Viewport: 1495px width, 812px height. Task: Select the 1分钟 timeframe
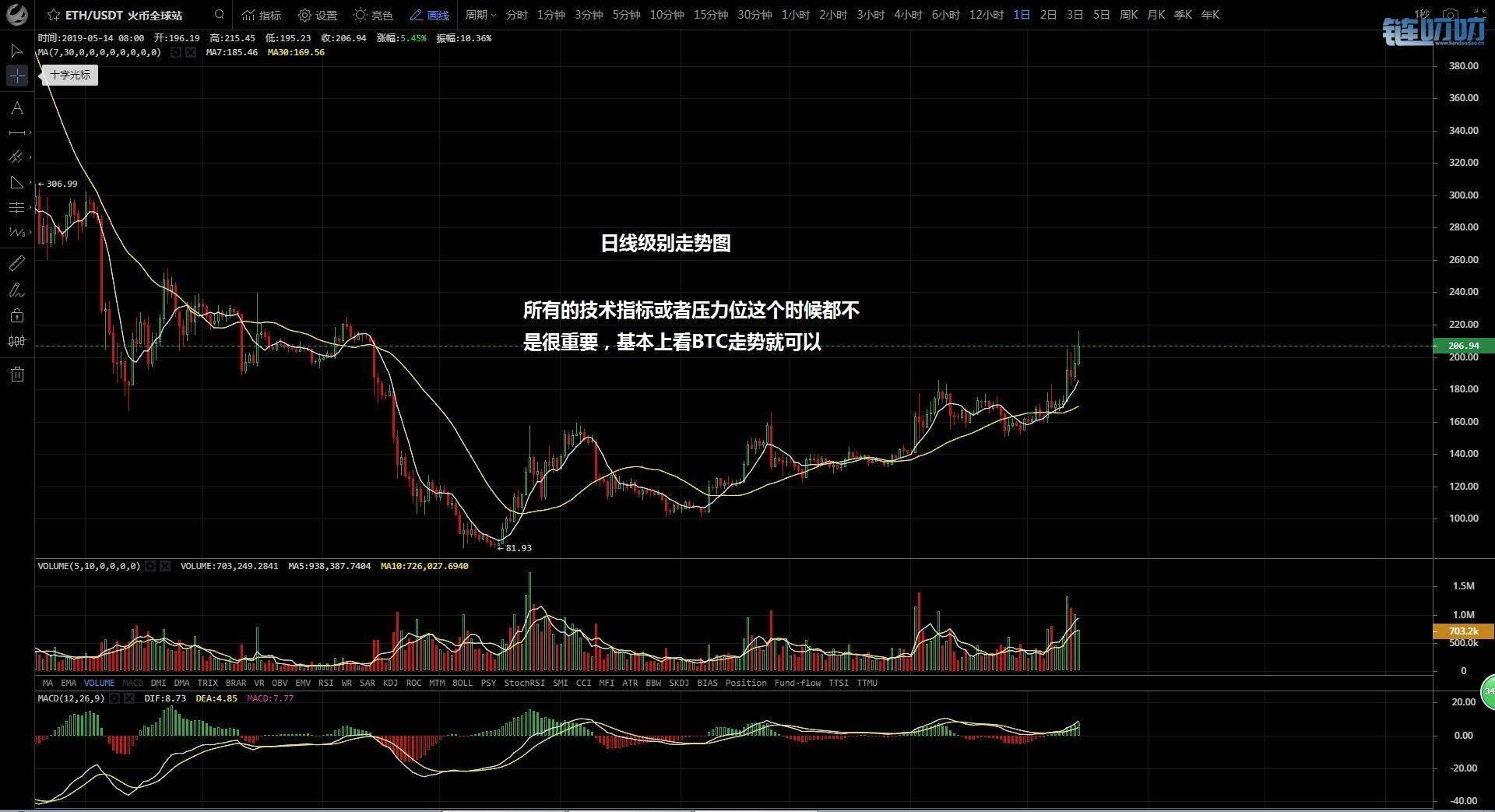(x=551, y=15)
